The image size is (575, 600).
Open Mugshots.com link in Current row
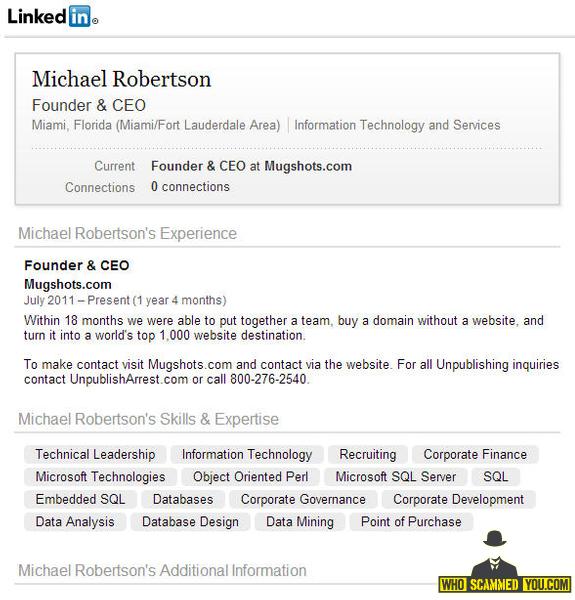coord(308,166)
